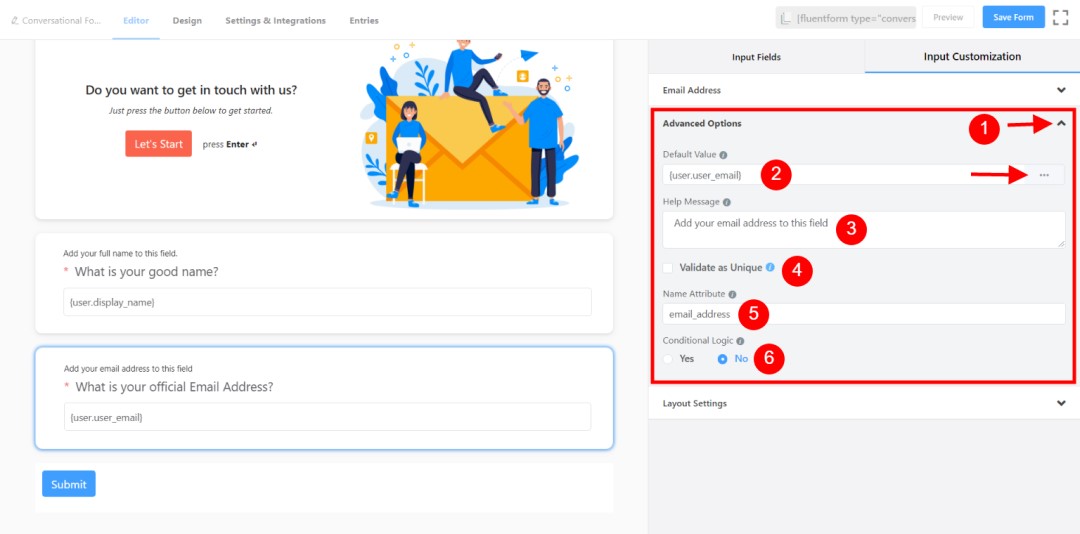
Task: Open Settings & Integrations tab
Action: tap(276, 21)
